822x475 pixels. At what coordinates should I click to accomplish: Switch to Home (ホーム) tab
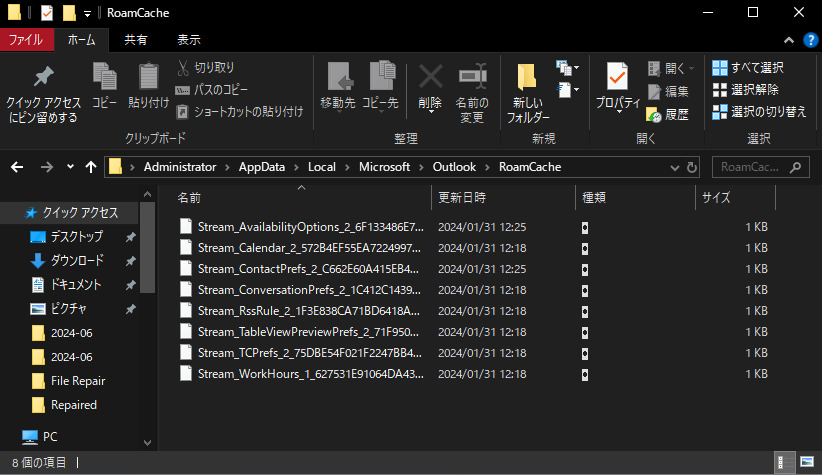tap(81, 40)
